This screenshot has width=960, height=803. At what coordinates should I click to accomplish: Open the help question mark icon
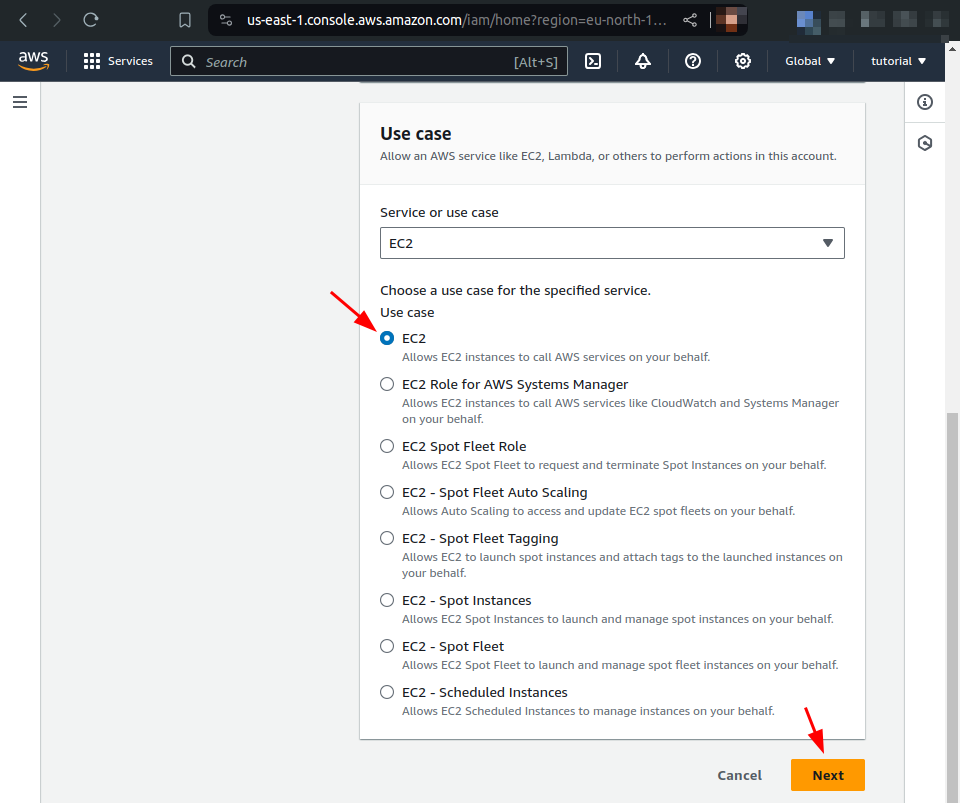(693, 61)
